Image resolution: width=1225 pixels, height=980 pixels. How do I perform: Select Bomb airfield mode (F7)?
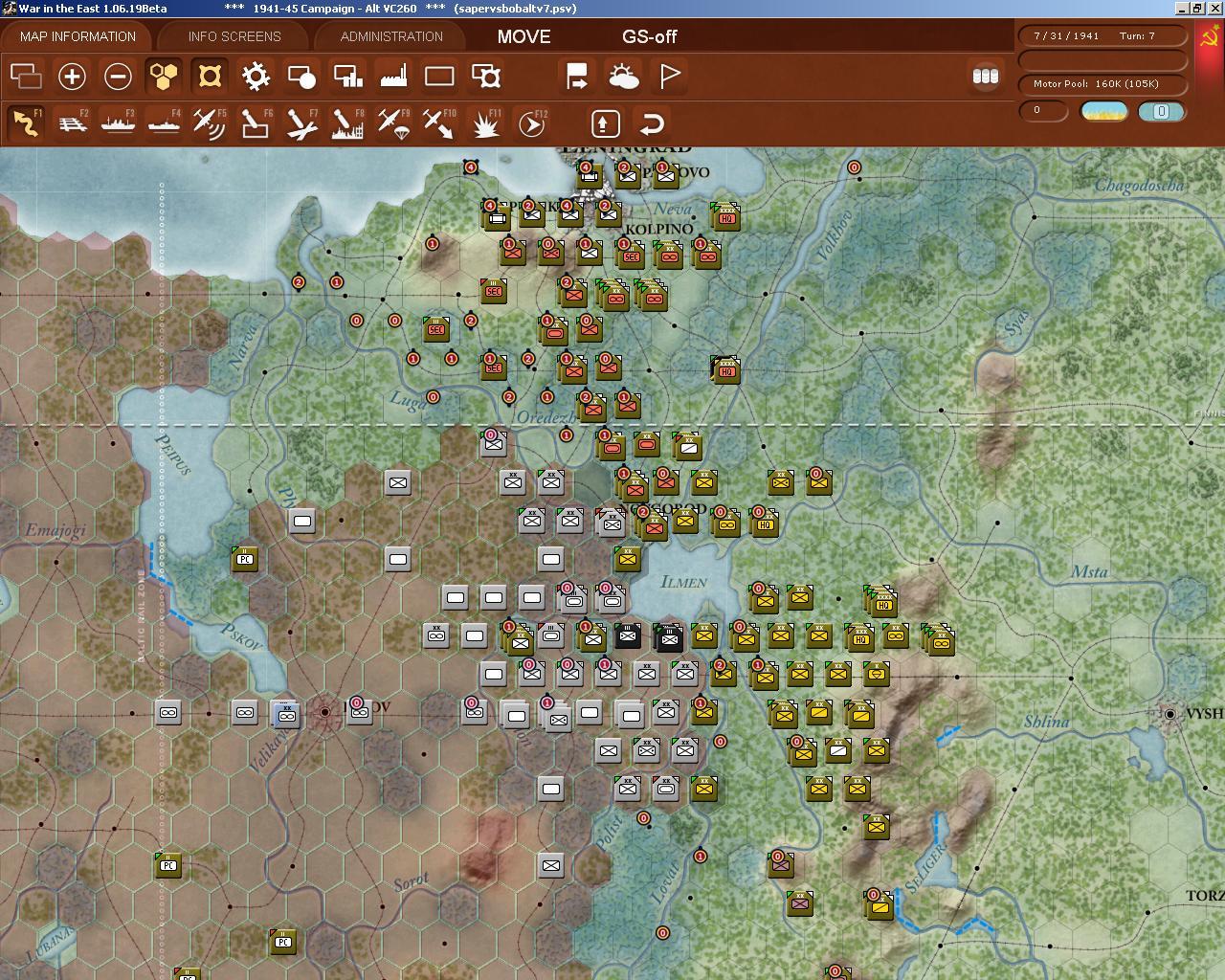click(301, 123)
